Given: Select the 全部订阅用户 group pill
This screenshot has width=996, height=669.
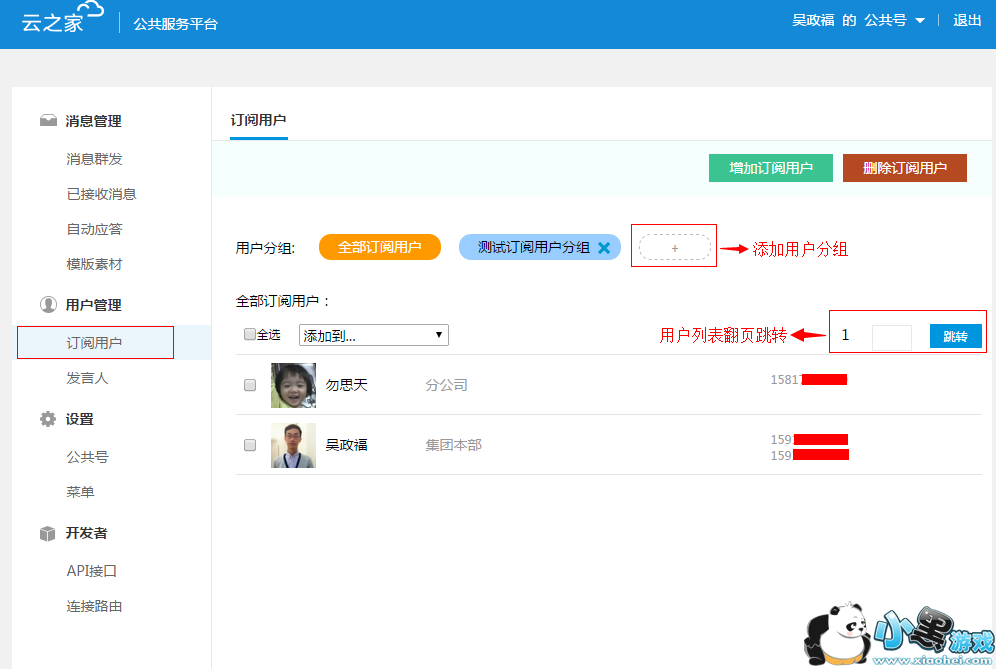Looking at the screenshot, I should coord(380,247).
